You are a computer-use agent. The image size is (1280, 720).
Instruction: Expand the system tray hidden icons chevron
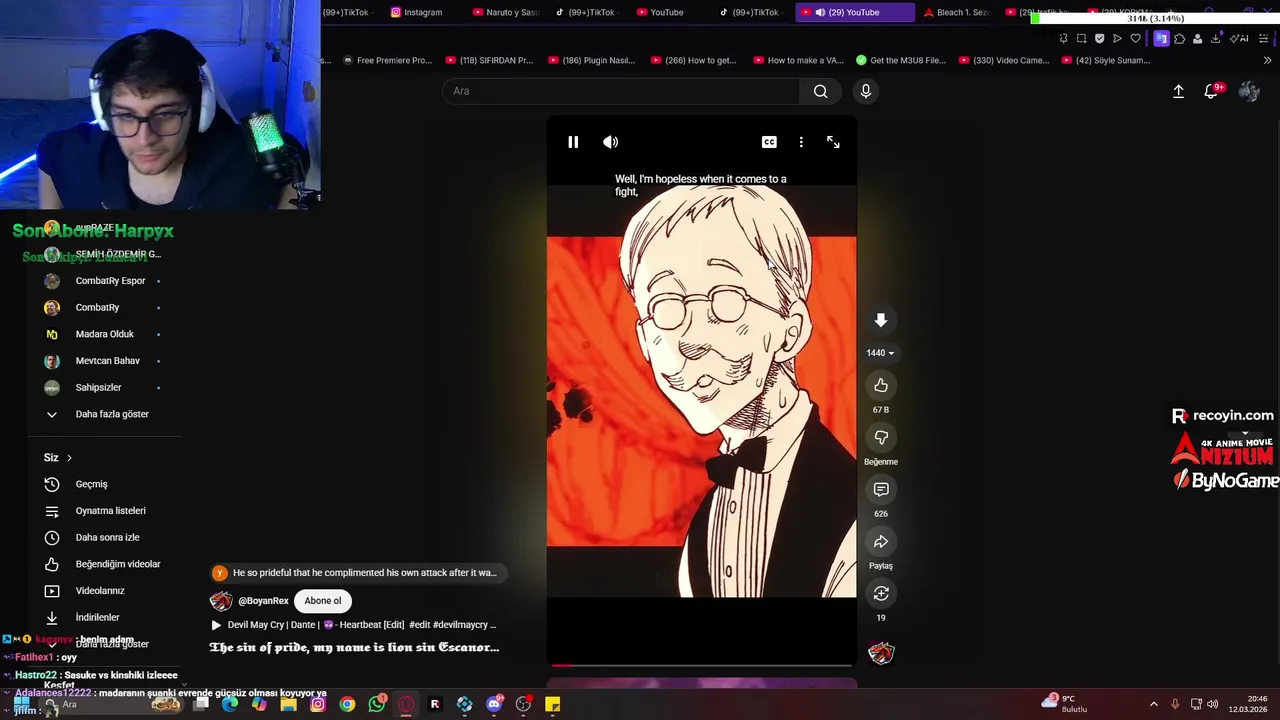point(1153,704)
